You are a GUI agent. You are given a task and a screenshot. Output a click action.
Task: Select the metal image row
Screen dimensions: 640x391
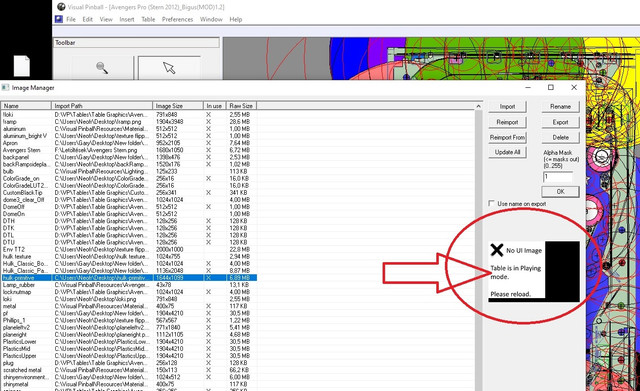pos(129,306)
